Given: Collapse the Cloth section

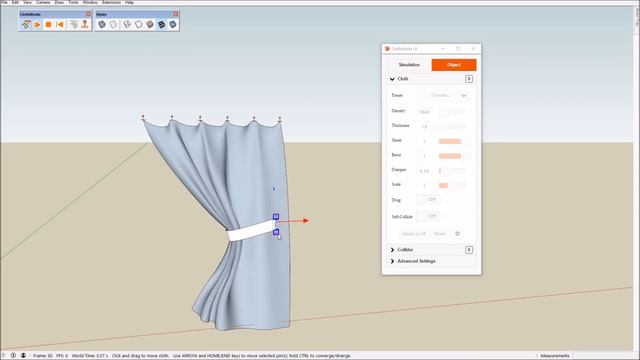Looking at the screenshot, I should 392,79.
